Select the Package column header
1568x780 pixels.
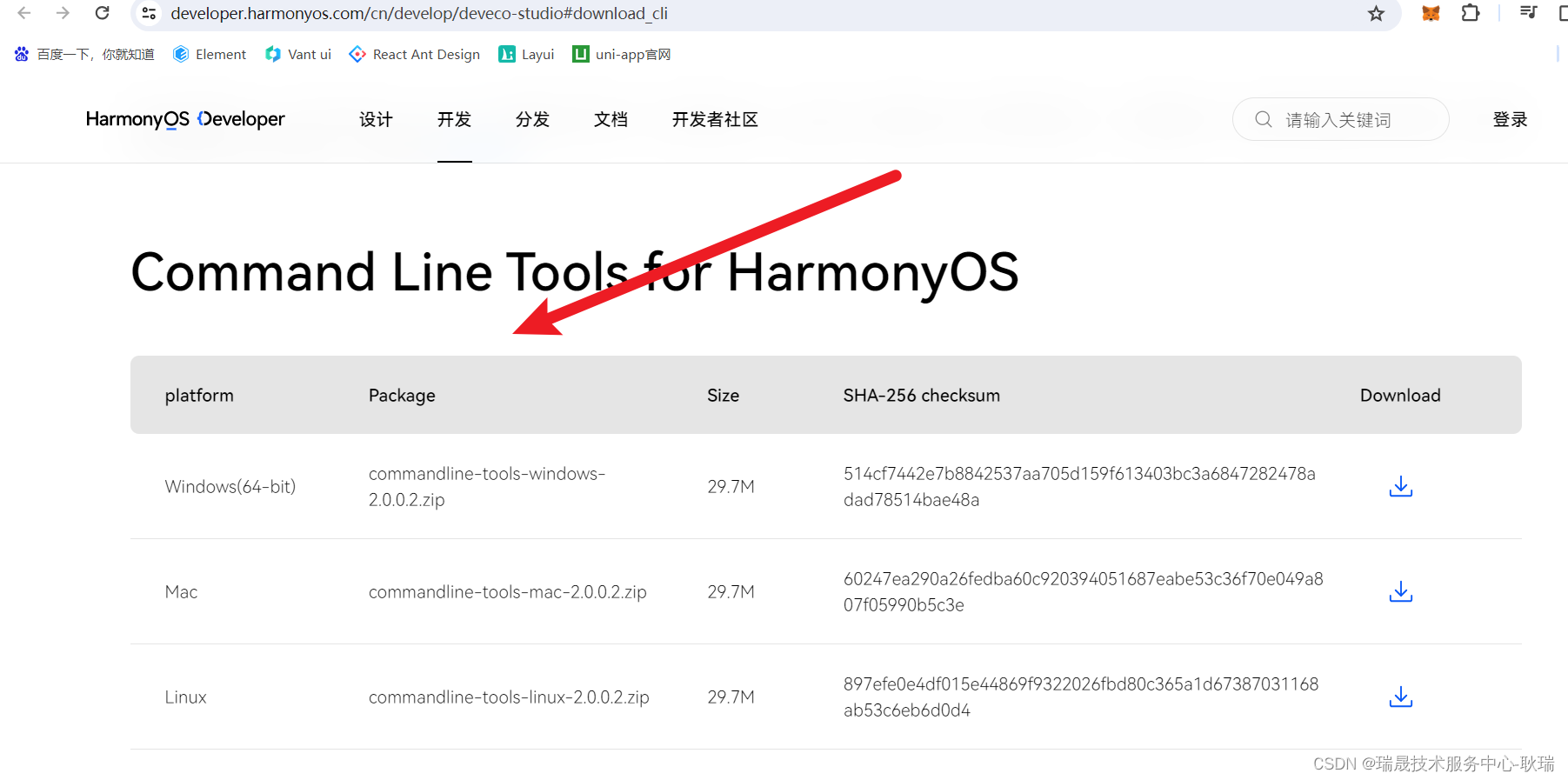coord(402,396)
